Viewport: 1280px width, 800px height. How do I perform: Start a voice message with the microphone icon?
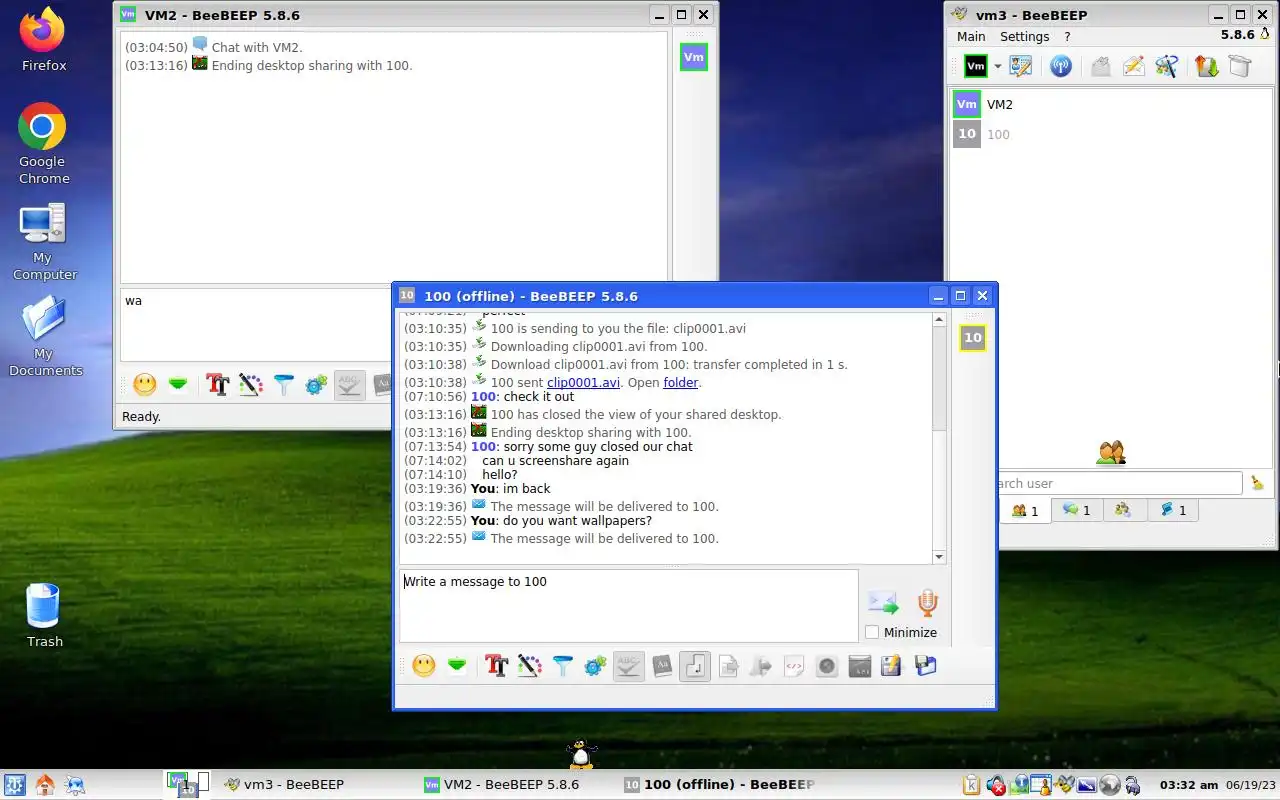coord(928,603)
